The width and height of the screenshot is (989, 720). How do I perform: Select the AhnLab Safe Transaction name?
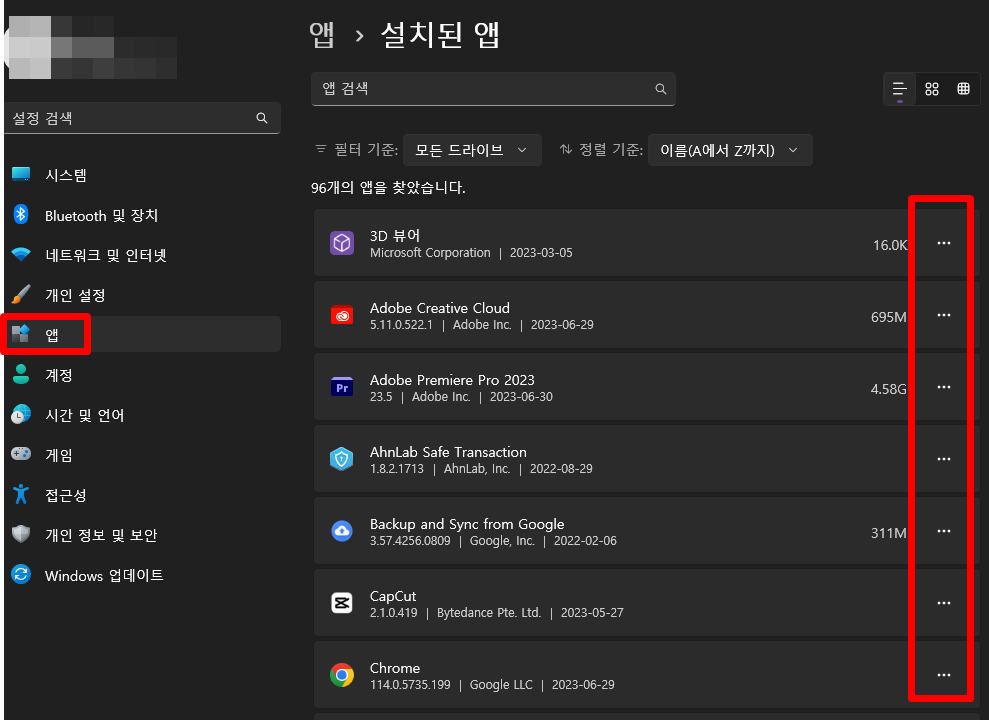tap(448, 451)
